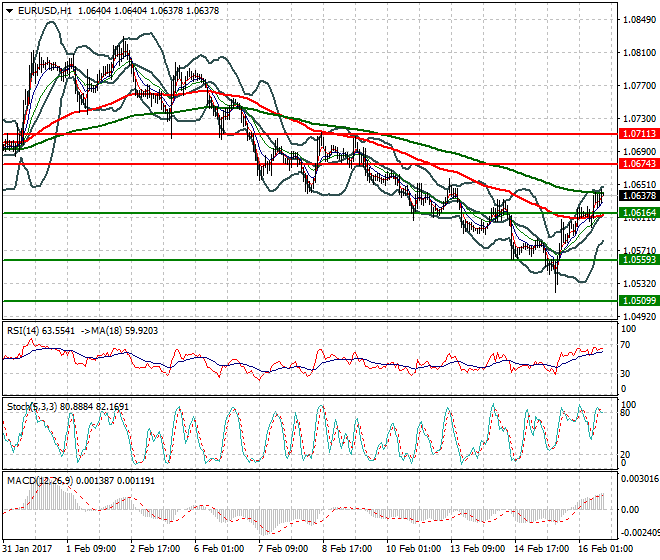The image size is (660, 560).
Task: Click the MACD(12,26,9) indicator label
Action: [40, 481]
